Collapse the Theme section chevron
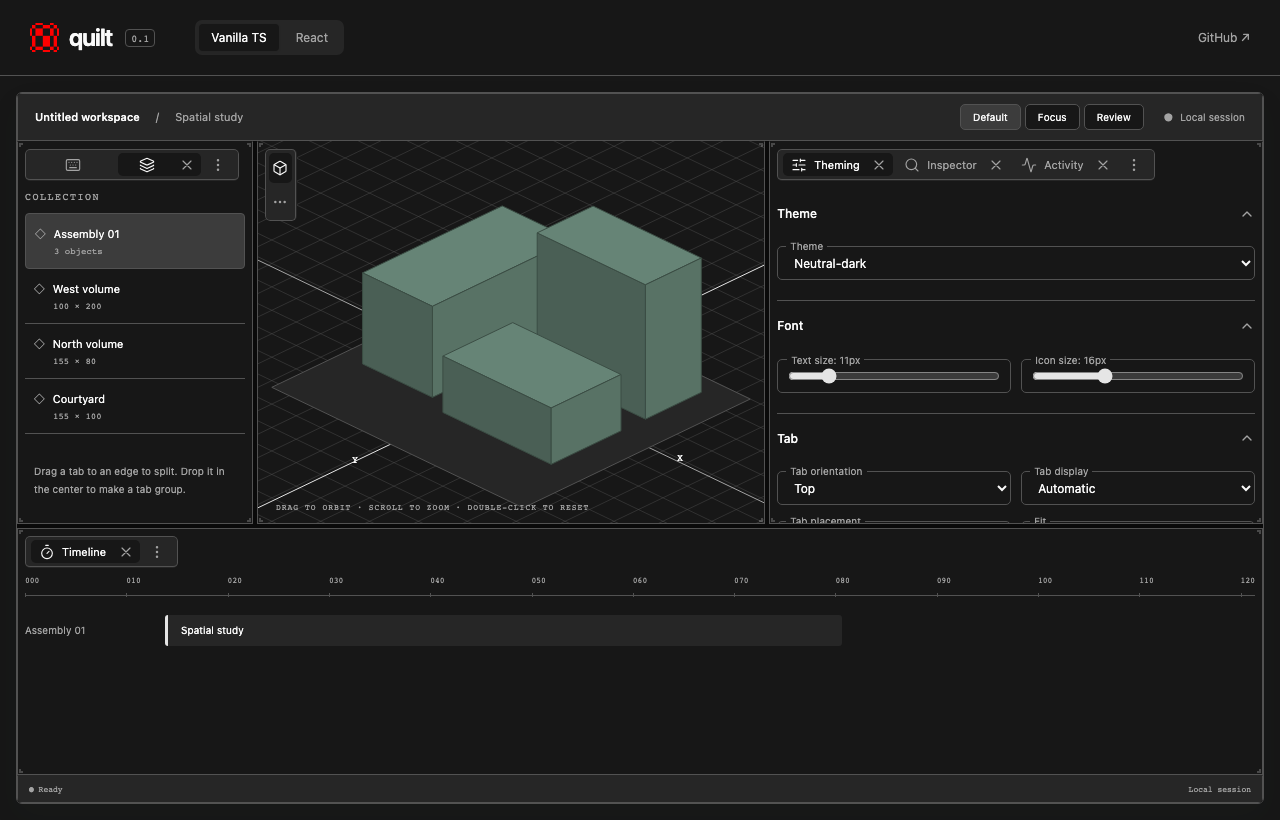1280x820 pixels. (1246, 214)
